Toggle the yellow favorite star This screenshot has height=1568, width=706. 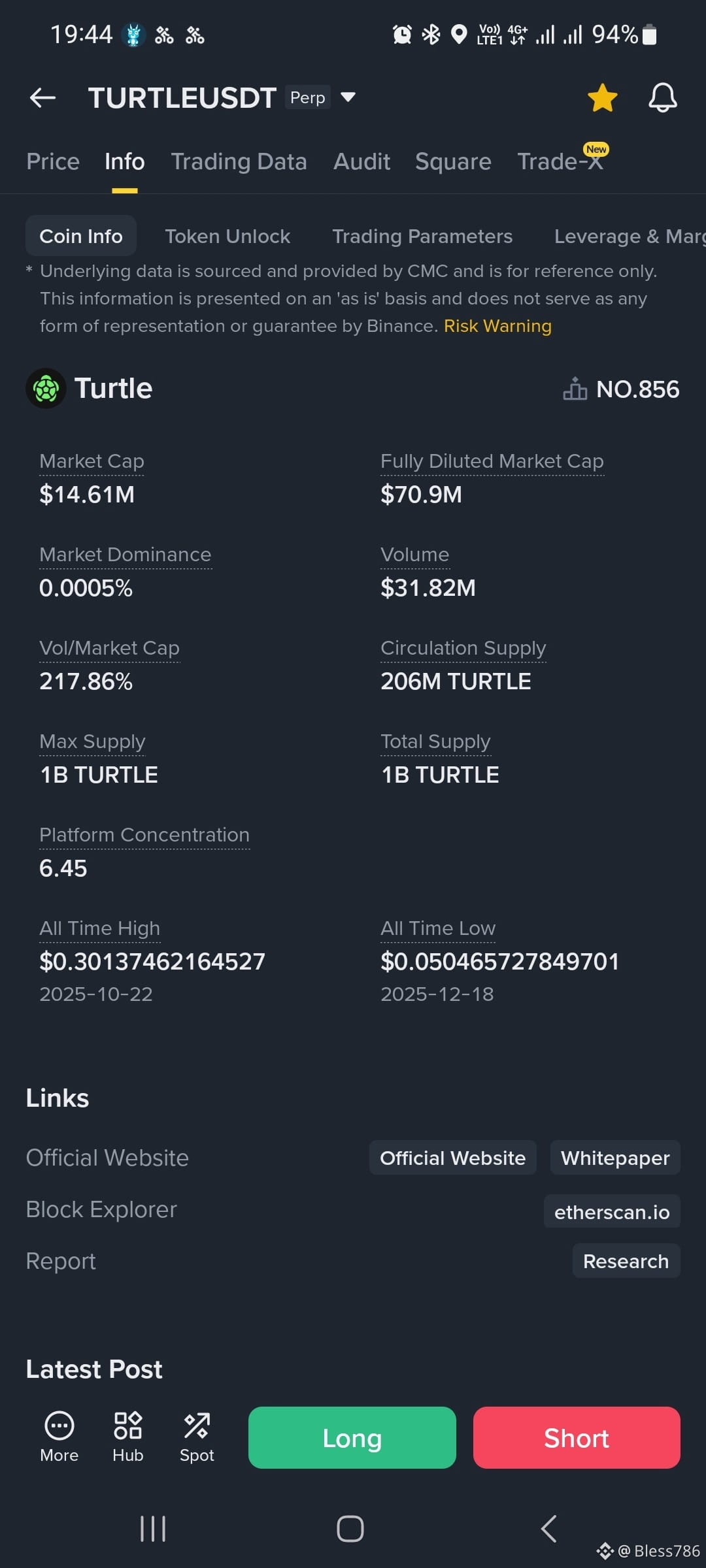click(x=602, y=98)
